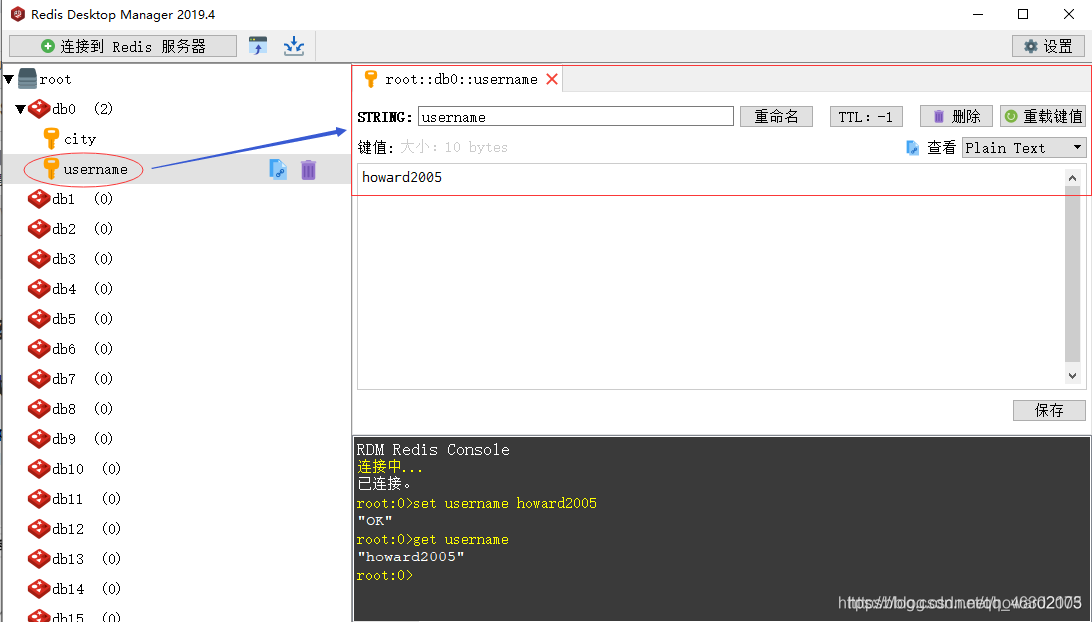Click the db6 database icon
The width and height of the screenshot is (1092, 622).
pos(39,349)
